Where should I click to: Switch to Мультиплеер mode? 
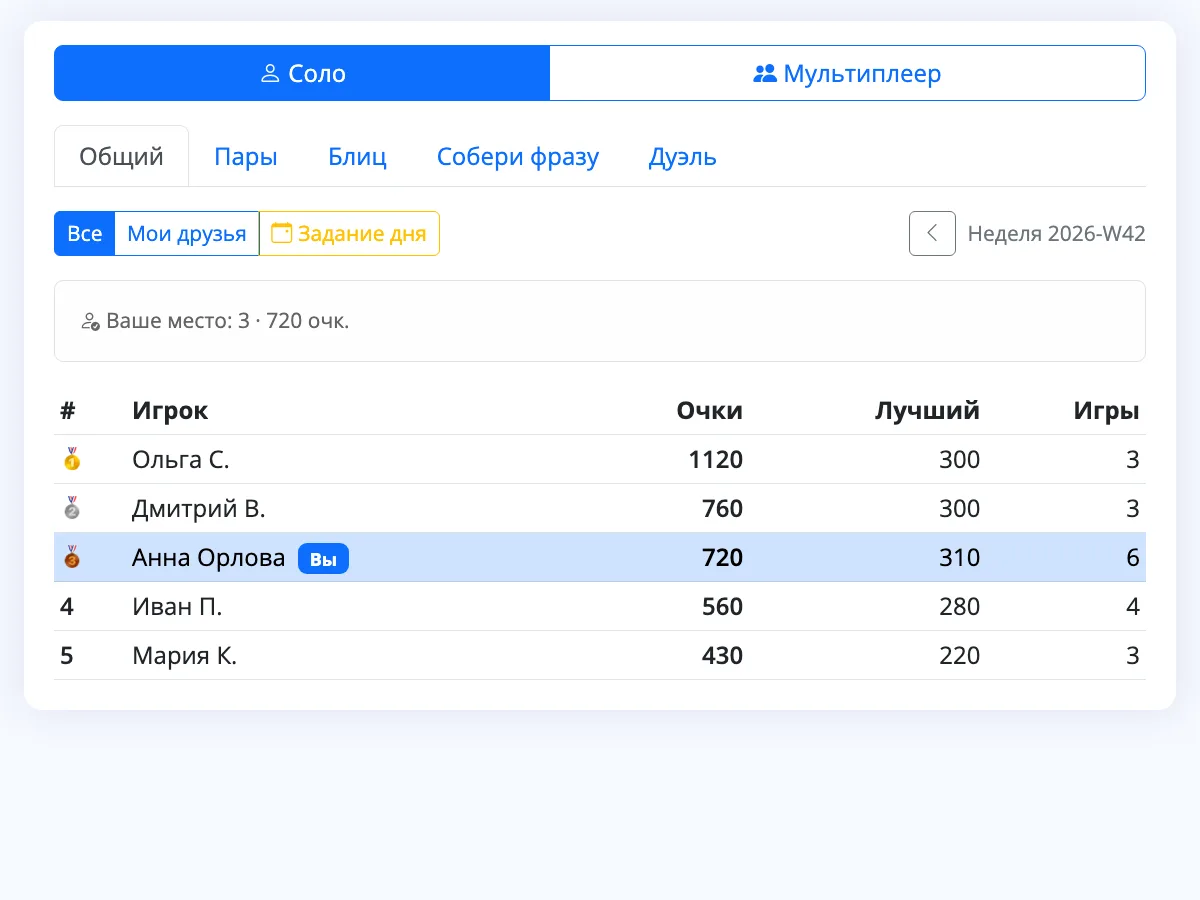pyautogui.click(x=847, y=73)
